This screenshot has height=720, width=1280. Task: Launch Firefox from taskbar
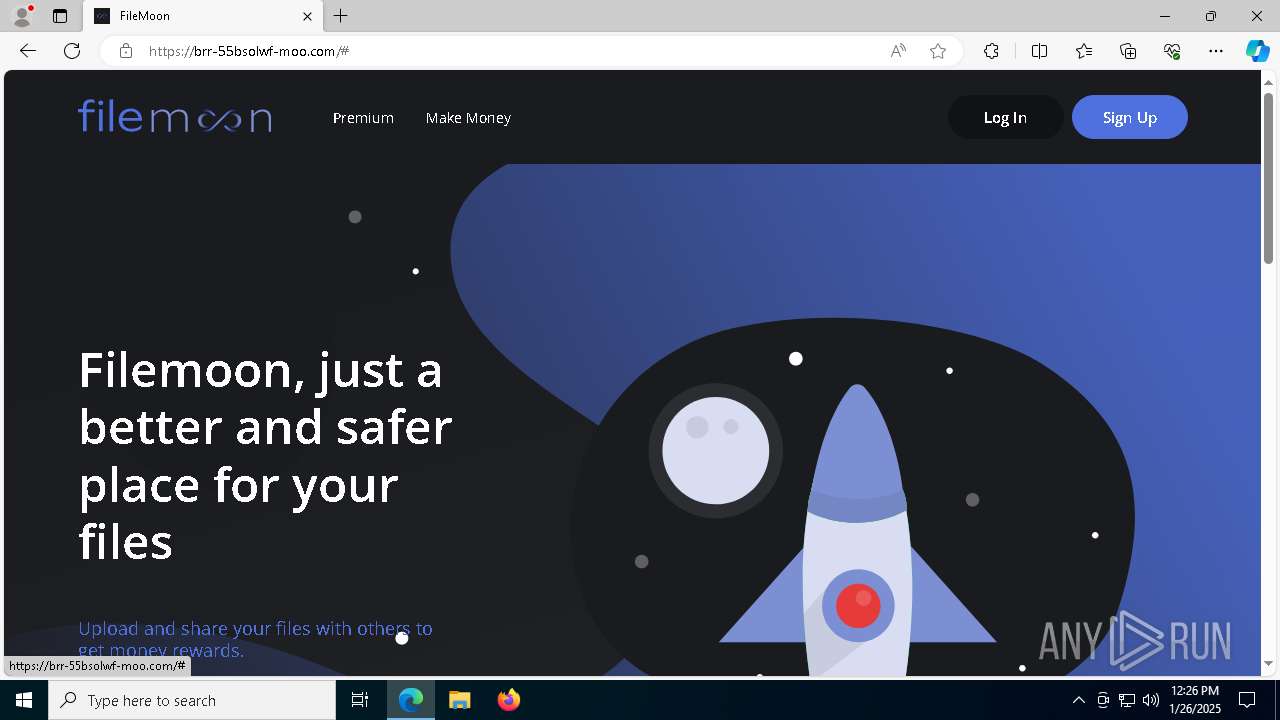pyautogui.click(x=508, y=700)
